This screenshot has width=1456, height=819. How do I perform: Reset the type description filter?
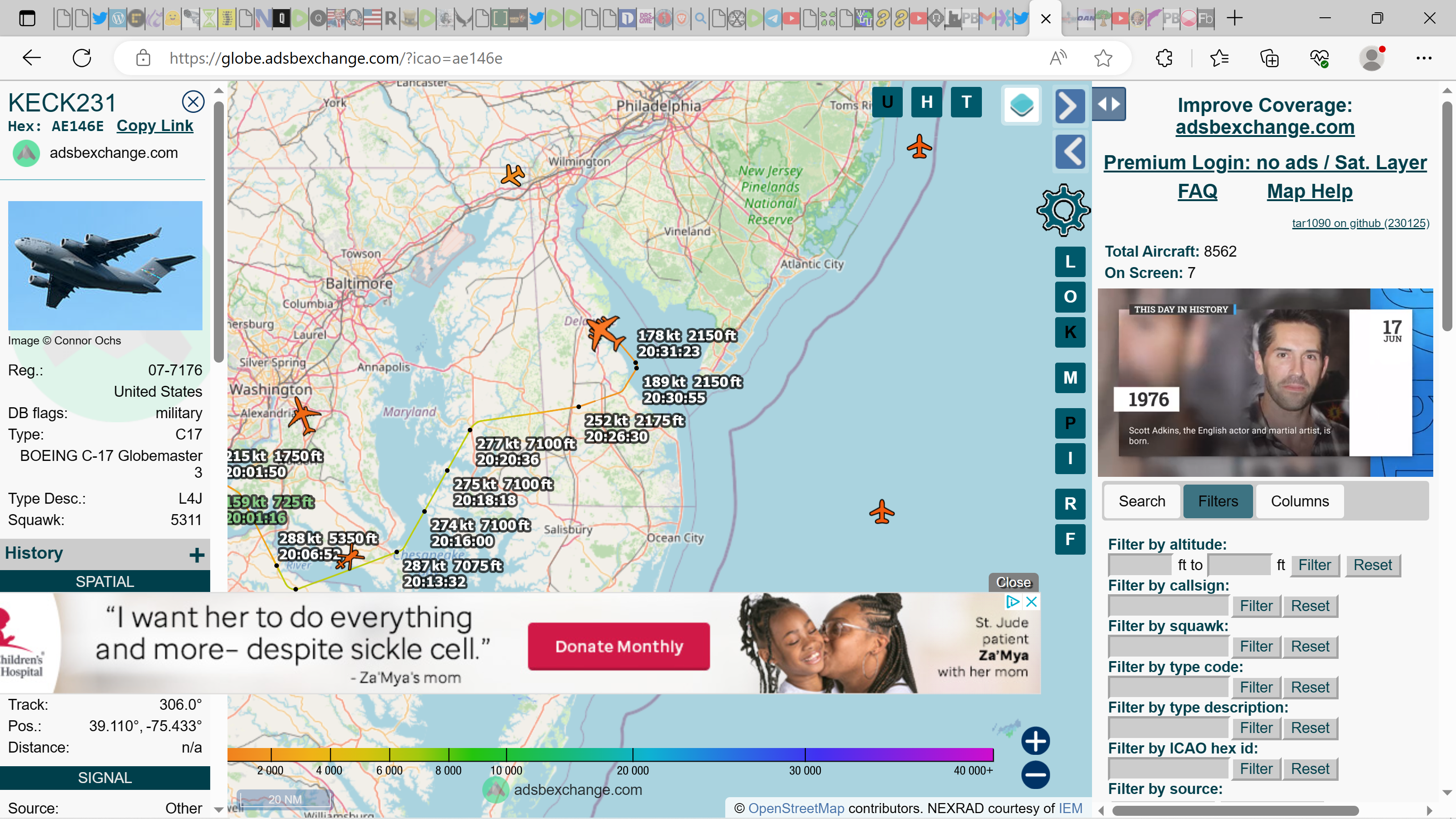point(1309,728)
